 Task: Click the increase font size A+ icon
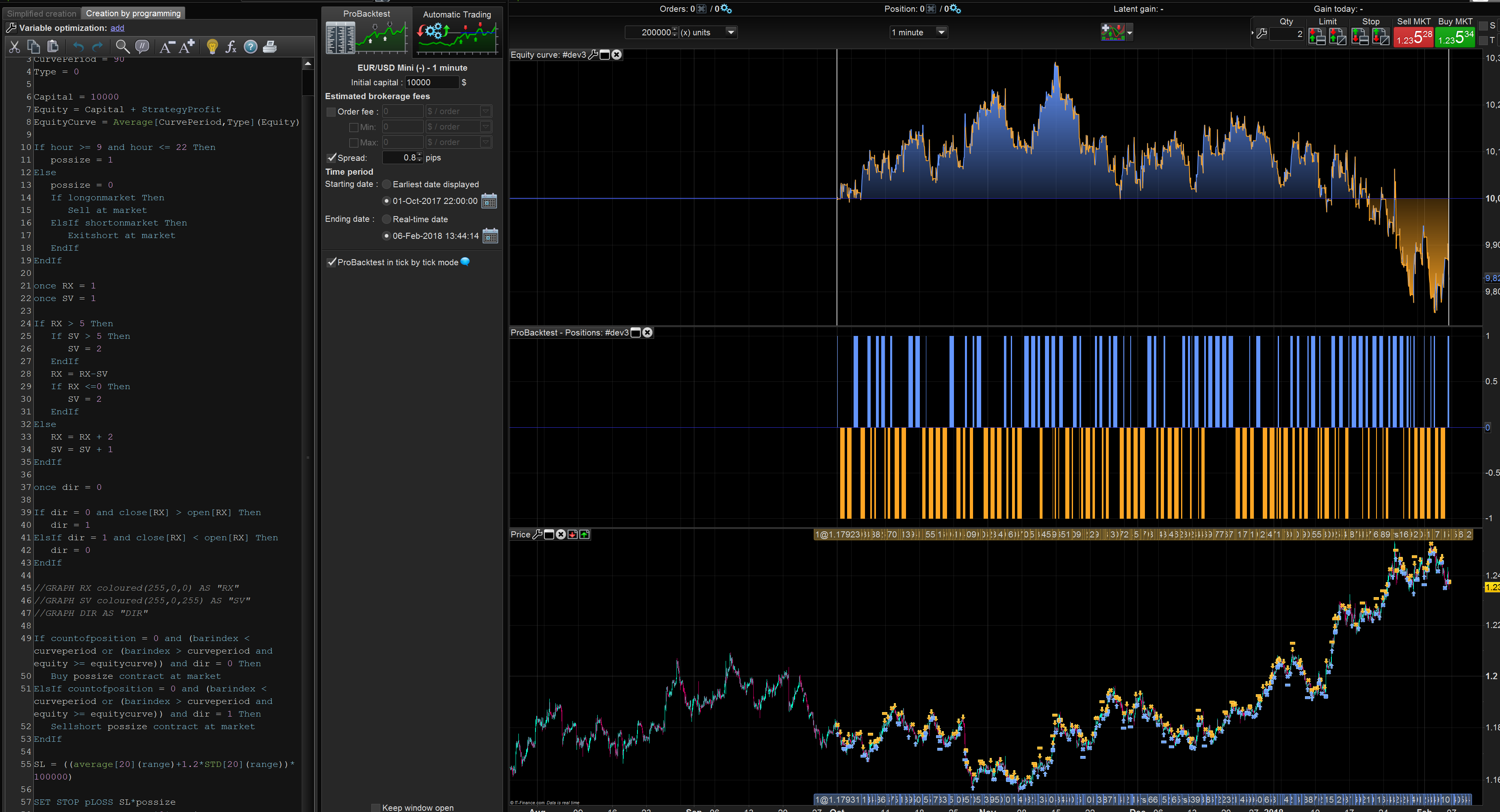pos(187,47)
